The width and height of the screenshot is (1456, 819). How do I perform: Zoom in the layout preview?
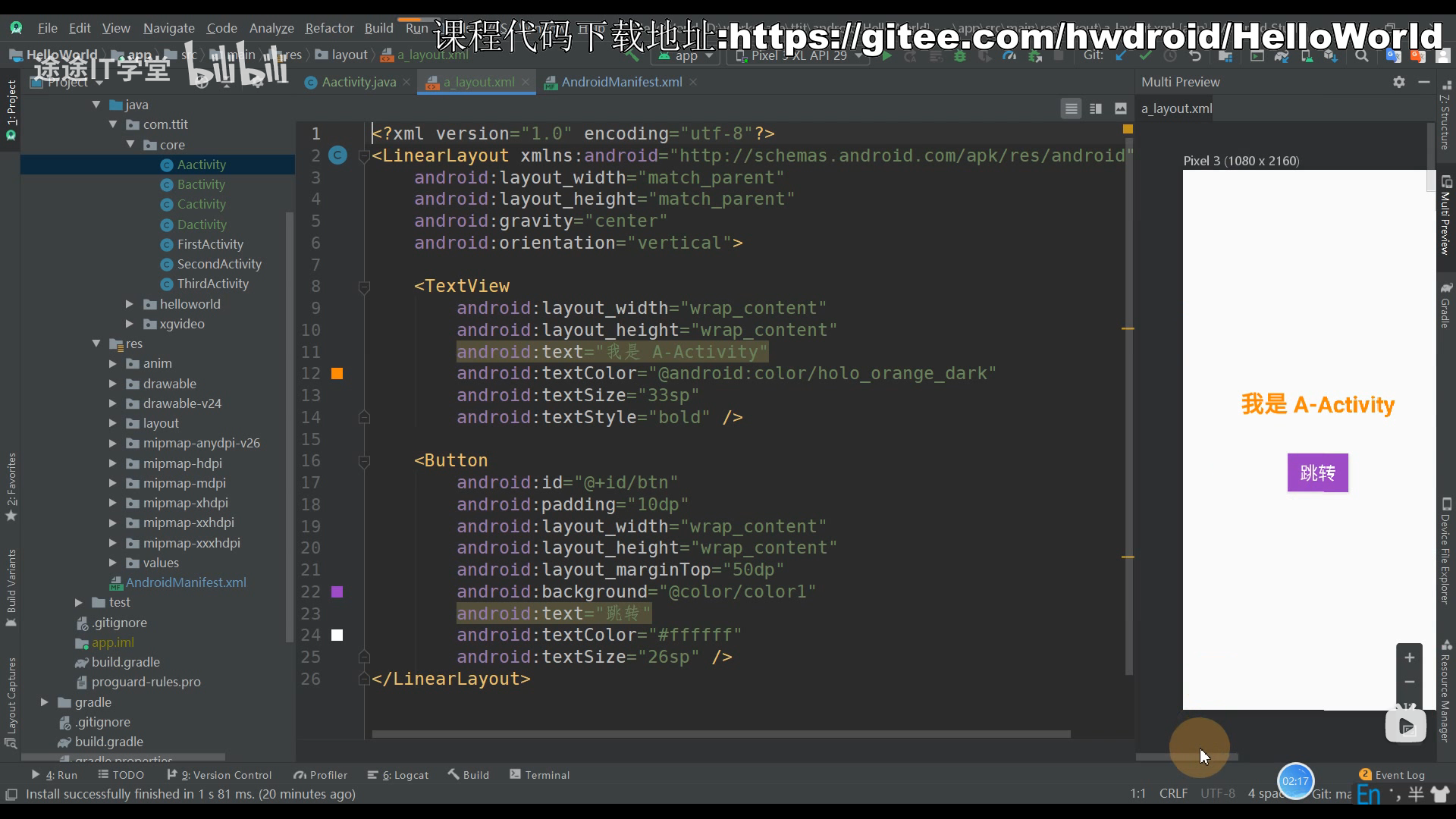(x=1409, y=658)
